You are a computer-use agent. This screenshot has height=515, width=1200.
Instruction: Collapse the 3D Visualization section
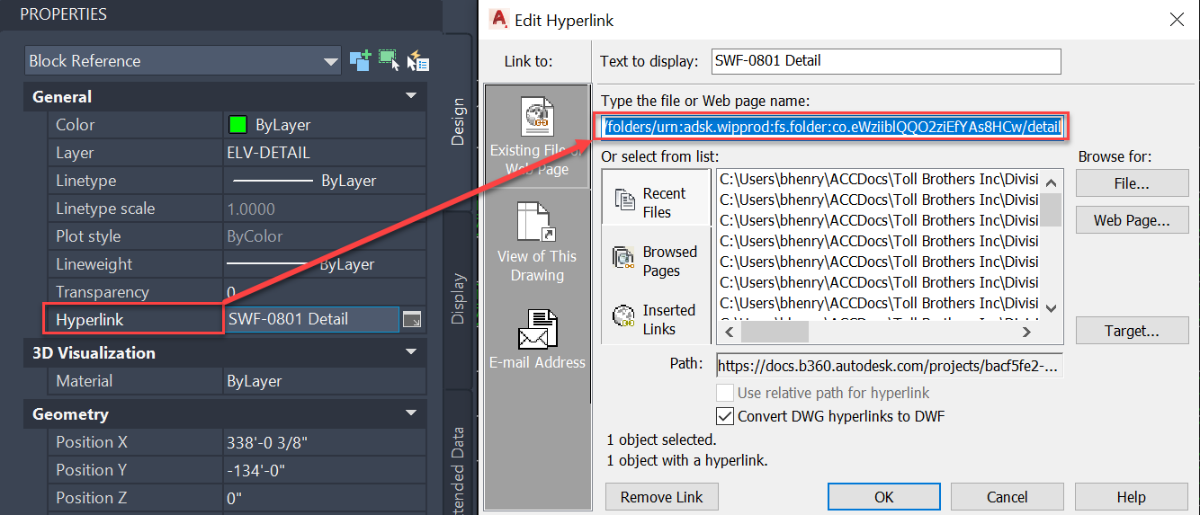411,353
